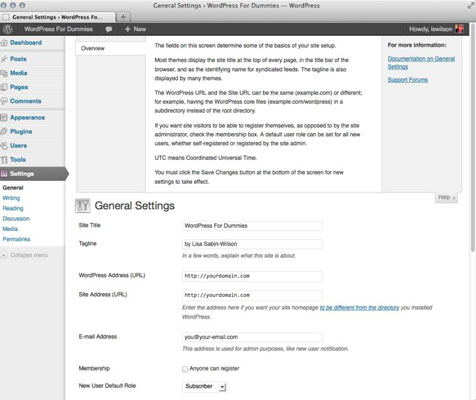The image size is (476, 400).
Task: Click 'For more information:' heading text
Action: (x=417, y=45)
